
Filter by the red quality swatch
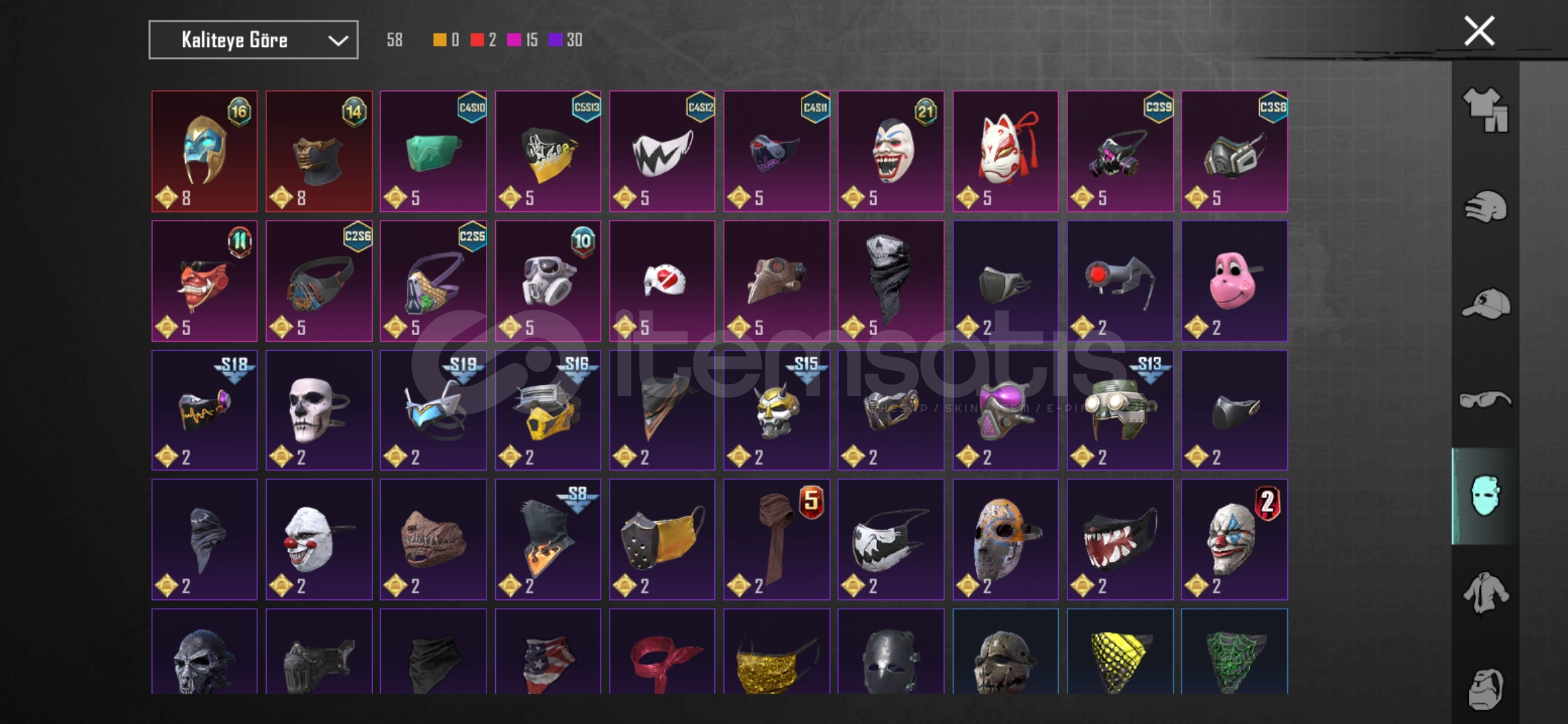point(477,40)
